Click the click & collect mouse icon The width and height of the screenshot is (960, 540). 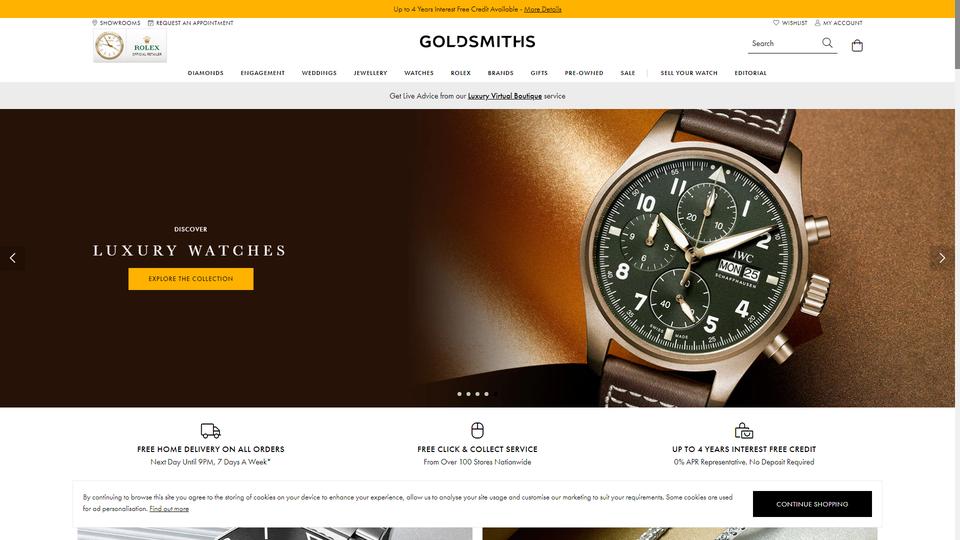pyautogui.click(x=478, y=430)
